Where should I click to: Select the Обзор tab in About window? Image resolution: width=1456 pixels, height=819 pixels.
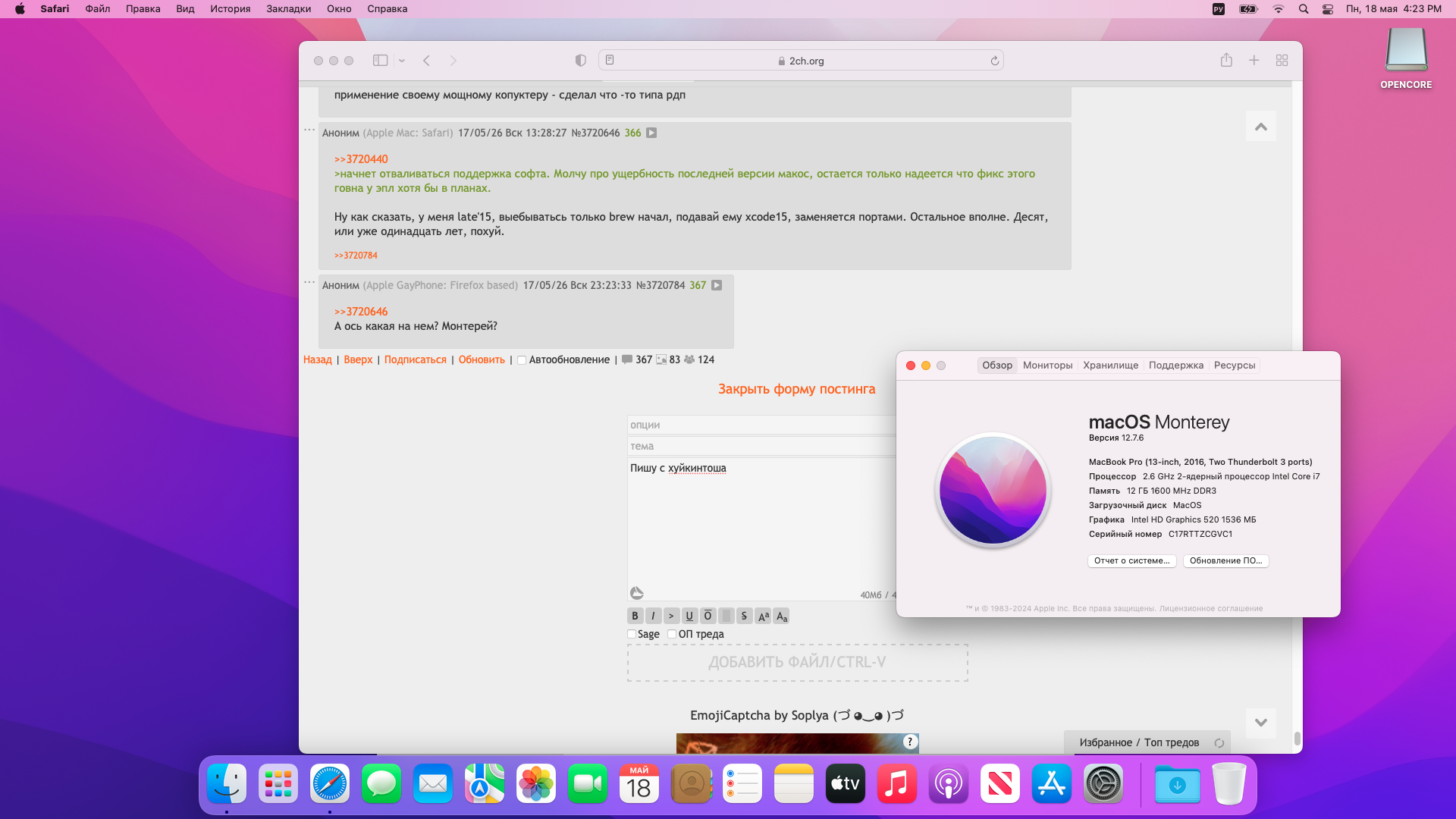pyautogui.click(x=997, y=366)
